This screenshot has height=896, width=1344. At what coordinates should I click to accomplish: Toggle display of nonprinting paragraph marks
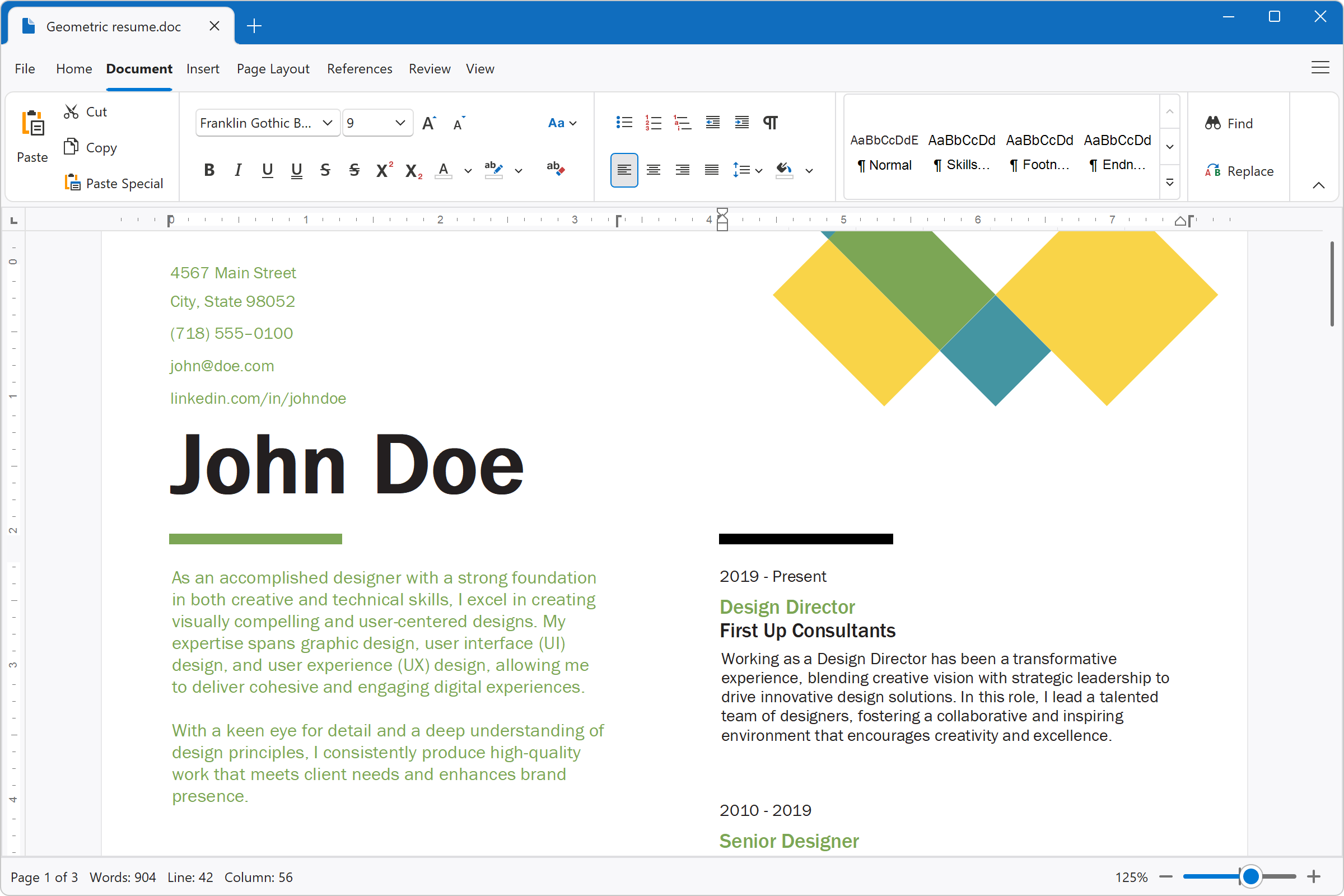(771, 122)
